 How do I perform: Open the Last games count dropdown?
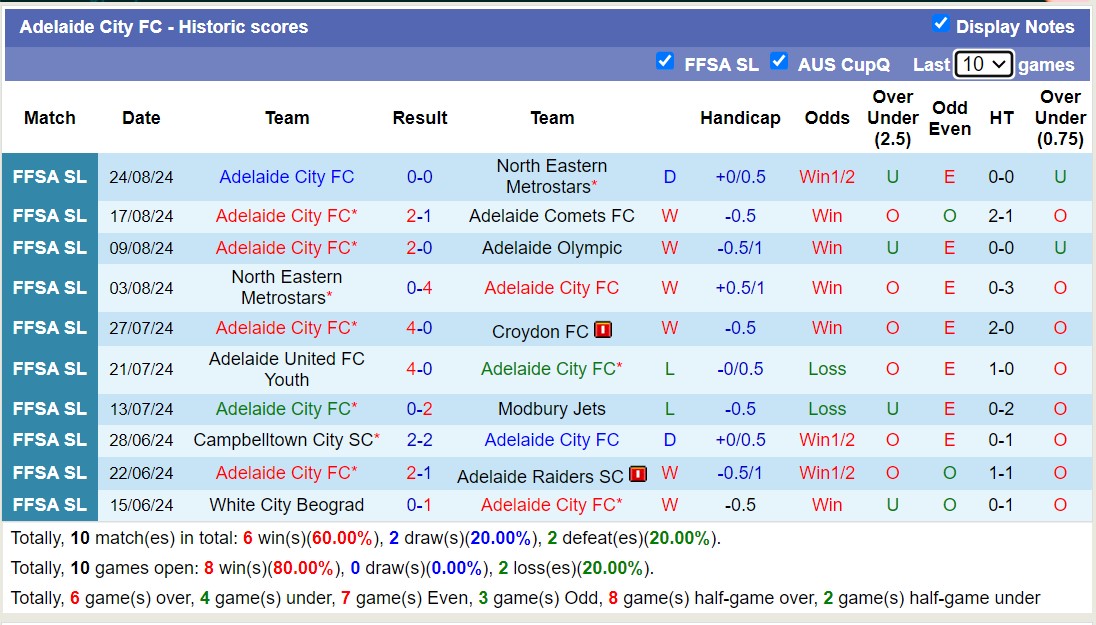984,64
